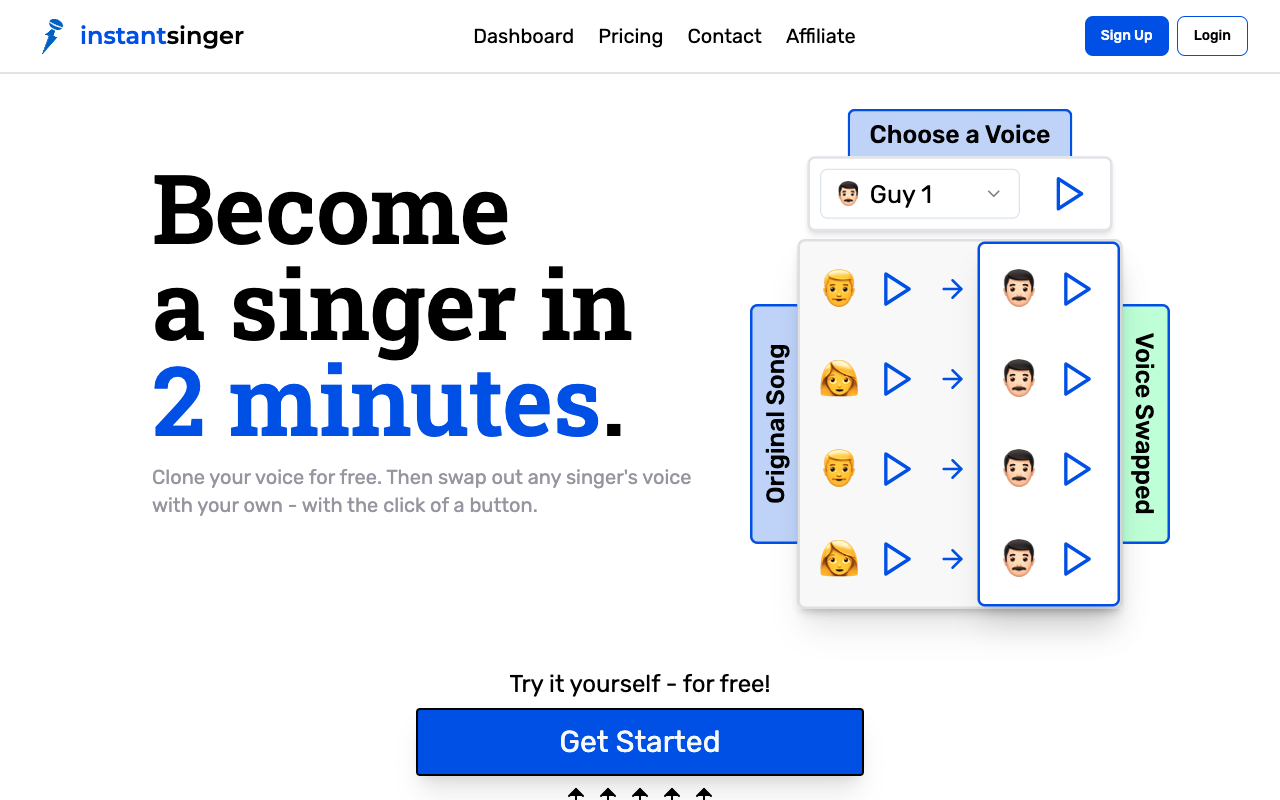1280x800 pixels.
Task: Open the Contact page
Action: (724, 36)
